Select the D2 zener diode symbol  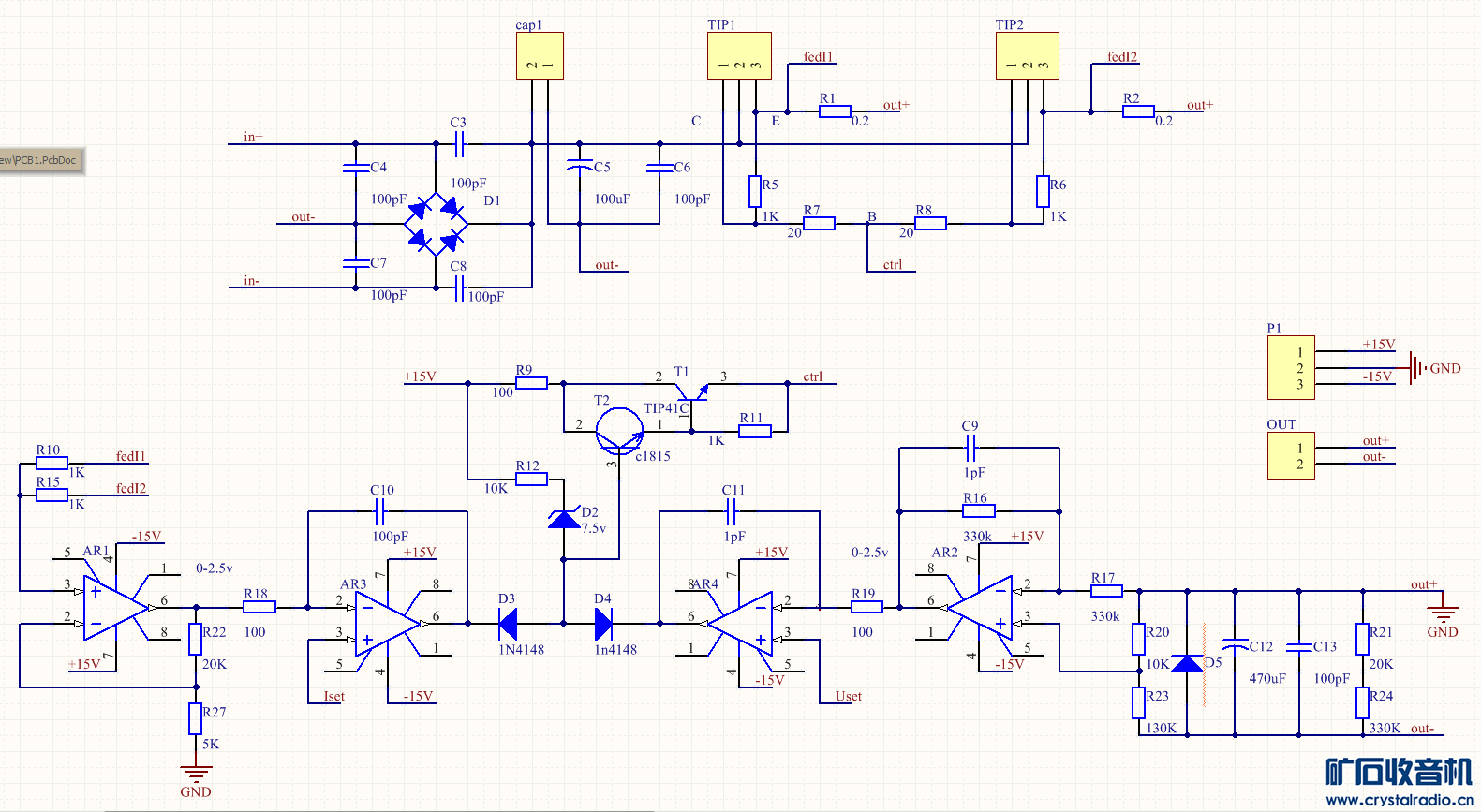coord(564,519)
